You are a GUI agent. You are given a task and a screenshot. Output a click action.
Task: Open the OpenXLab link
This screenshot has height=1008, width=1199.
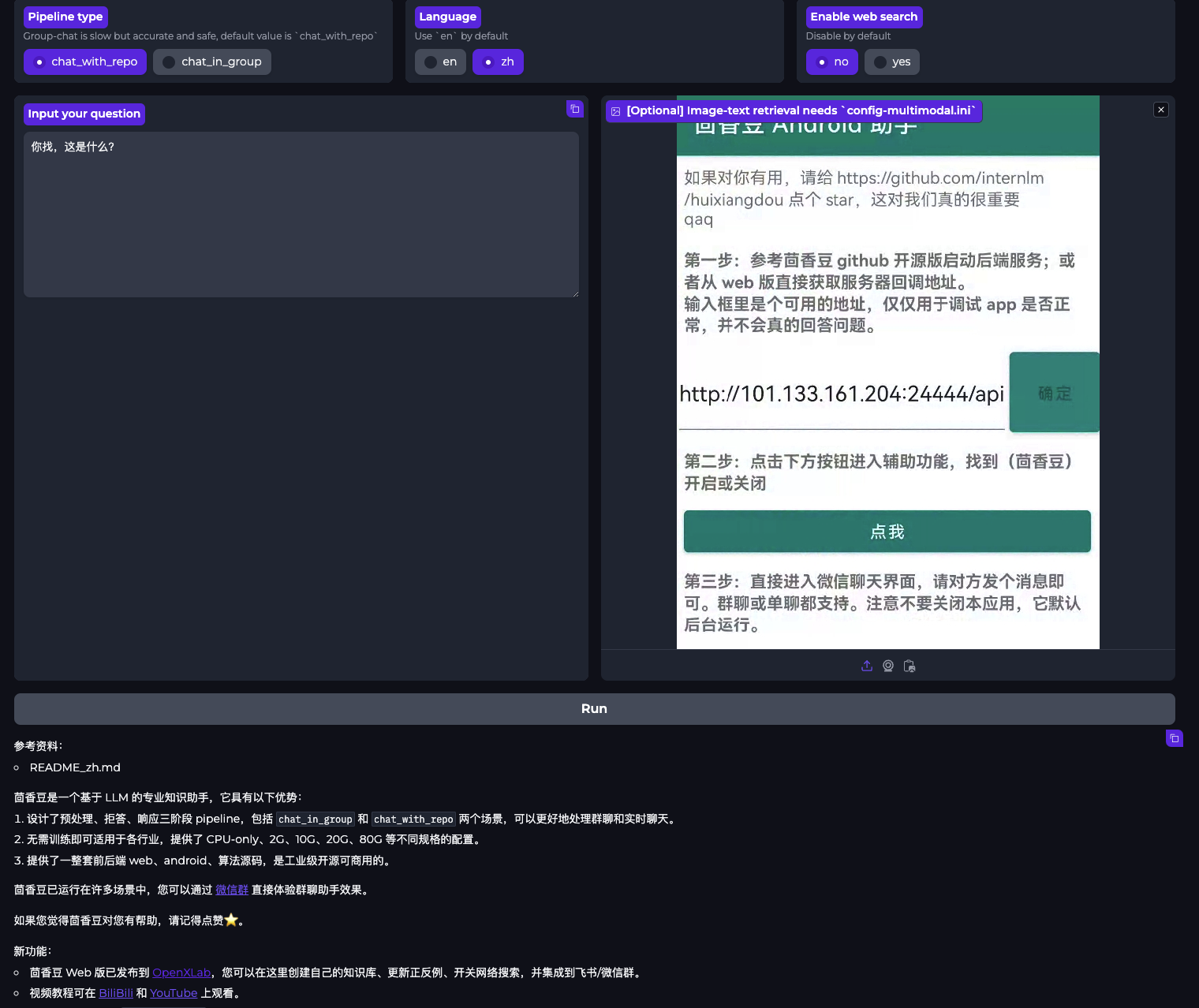coord(181,973)
